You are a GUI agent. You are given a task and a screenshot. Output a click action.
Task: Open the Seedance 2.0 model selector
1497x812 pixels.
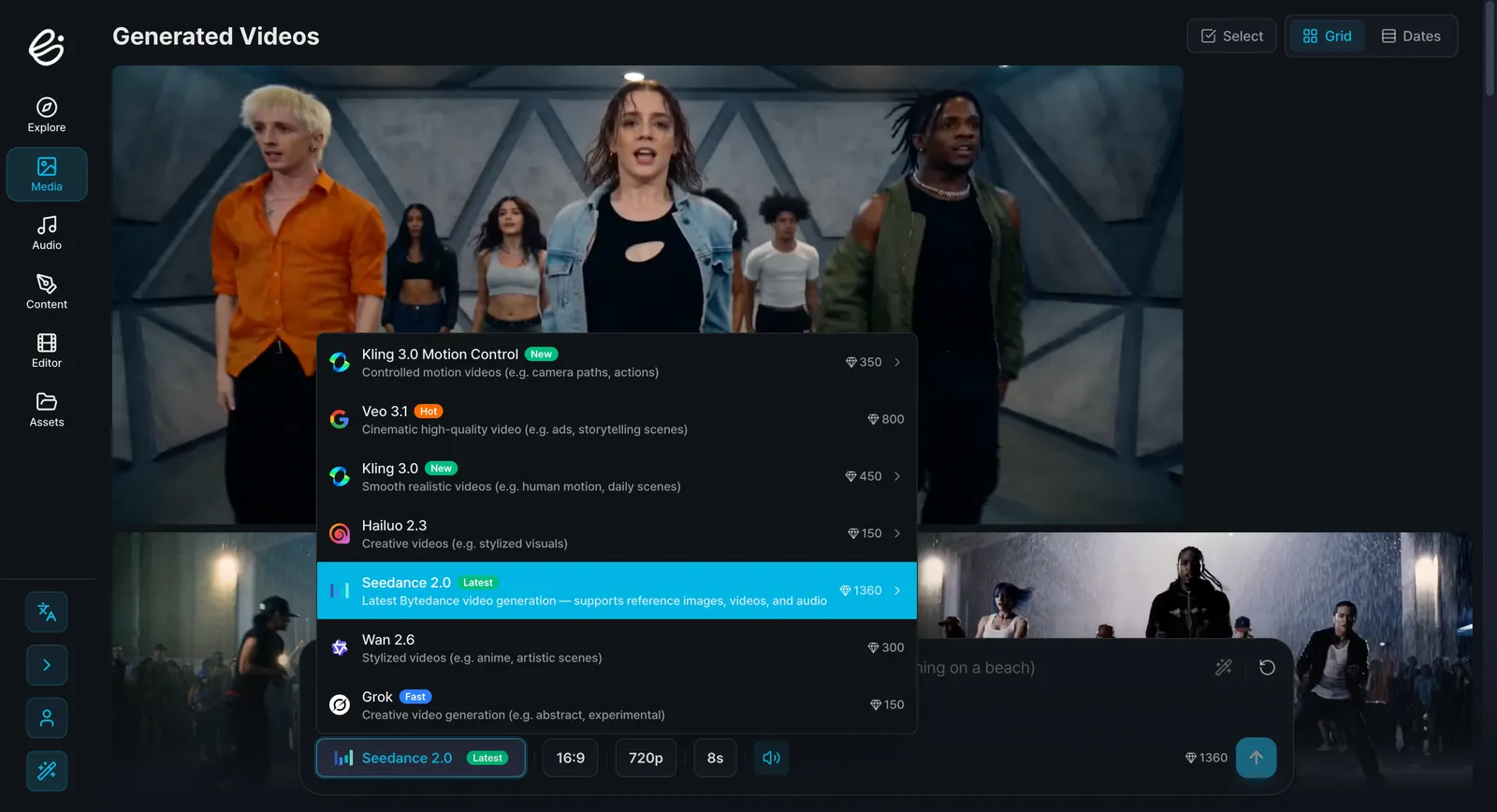click(421, 758)
